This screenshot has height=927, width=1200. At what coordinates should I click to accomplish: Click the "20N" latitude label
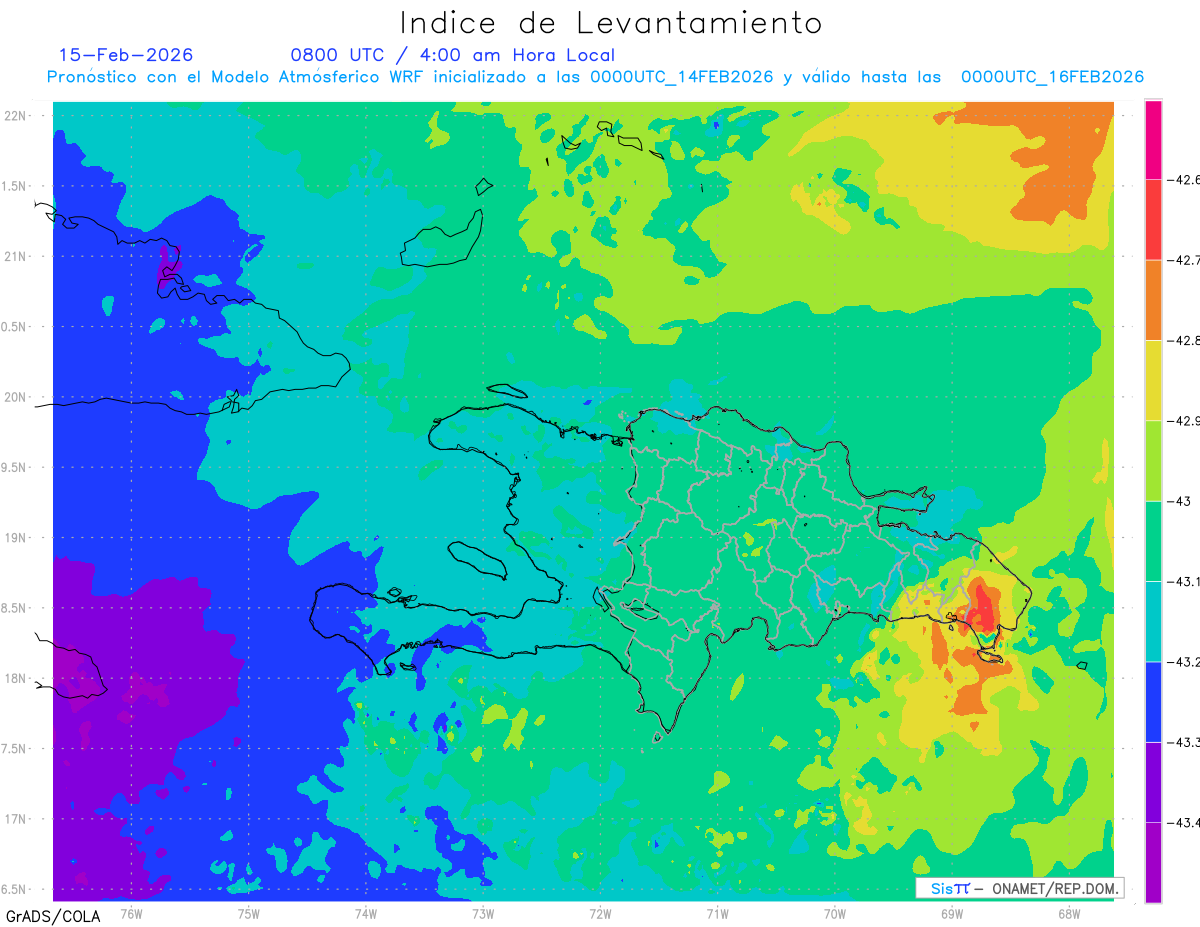pyautogui.click(x=16, y=397)
